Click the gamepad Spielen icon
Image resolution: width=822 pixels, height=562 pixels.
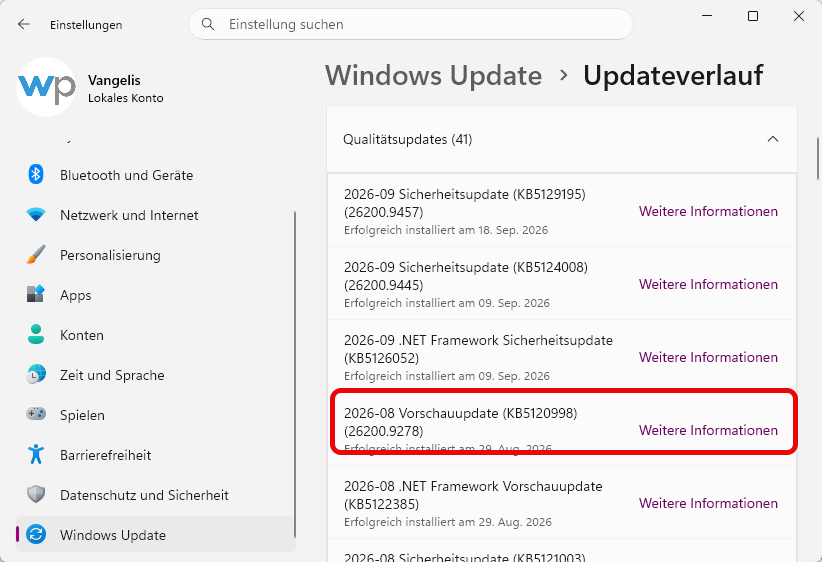click(36, 414)
